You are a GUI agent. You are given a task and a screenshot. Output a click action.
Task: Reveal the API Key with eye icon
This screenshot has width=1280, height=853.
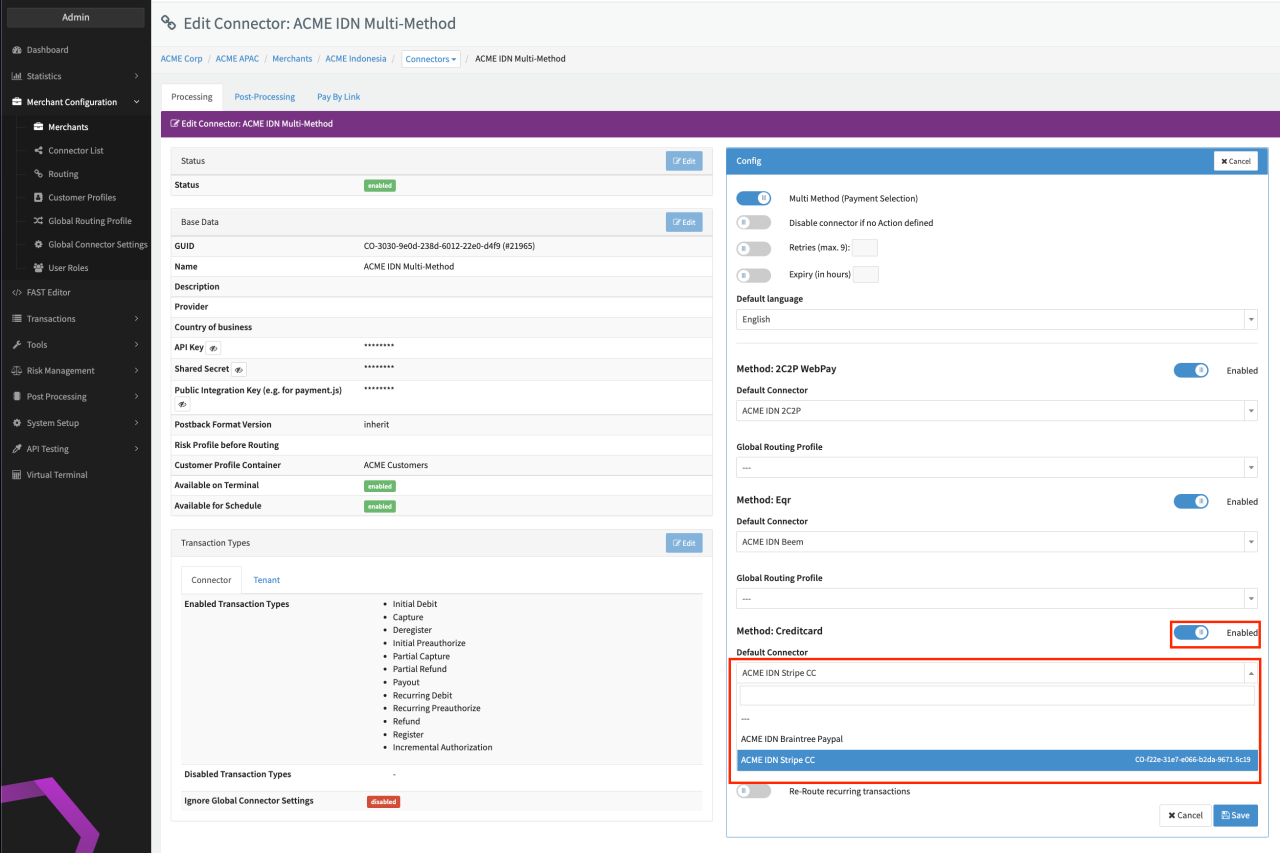tap(214, 348)
